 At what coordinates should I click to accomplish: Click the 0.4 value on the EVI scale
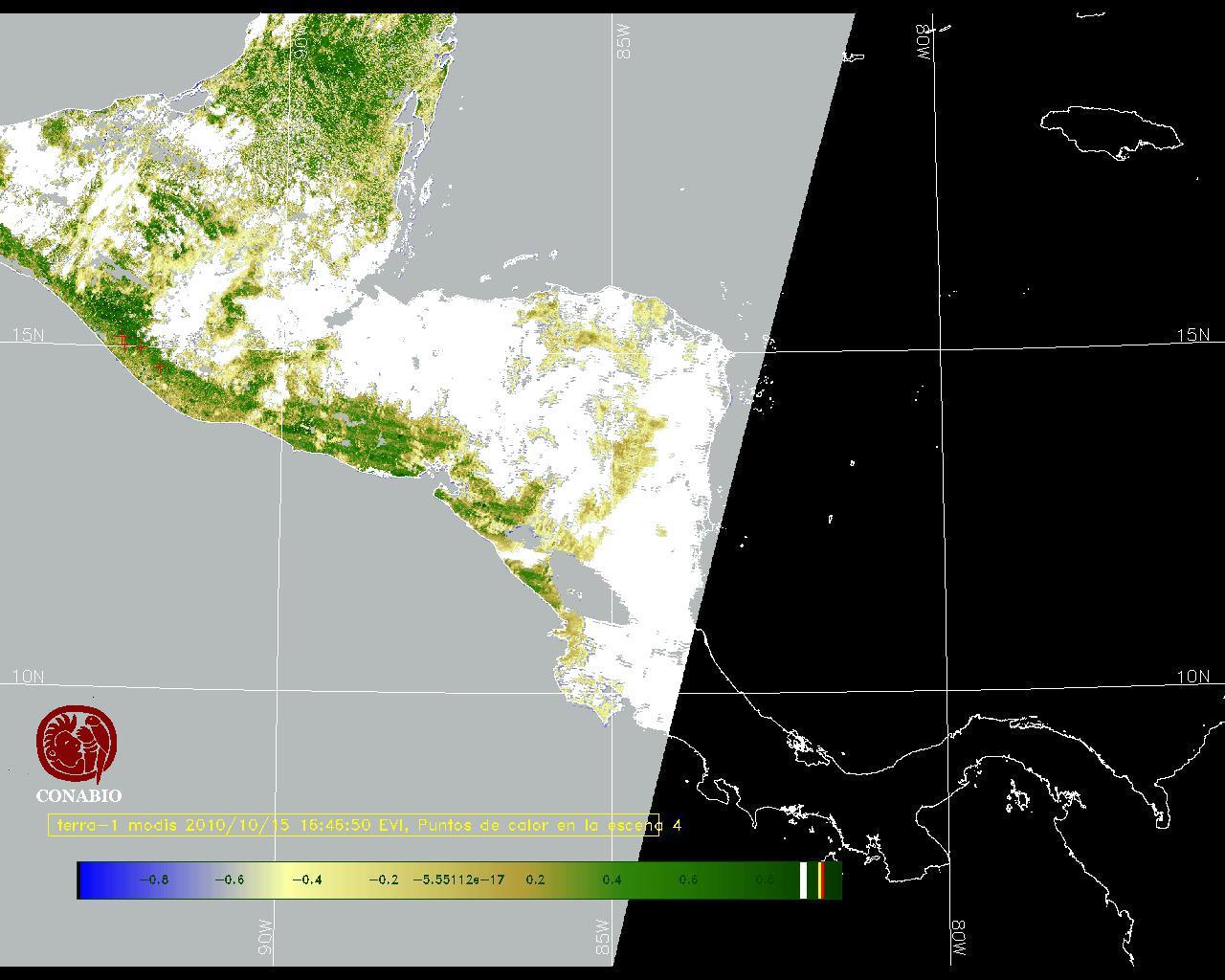pos(612,880)
